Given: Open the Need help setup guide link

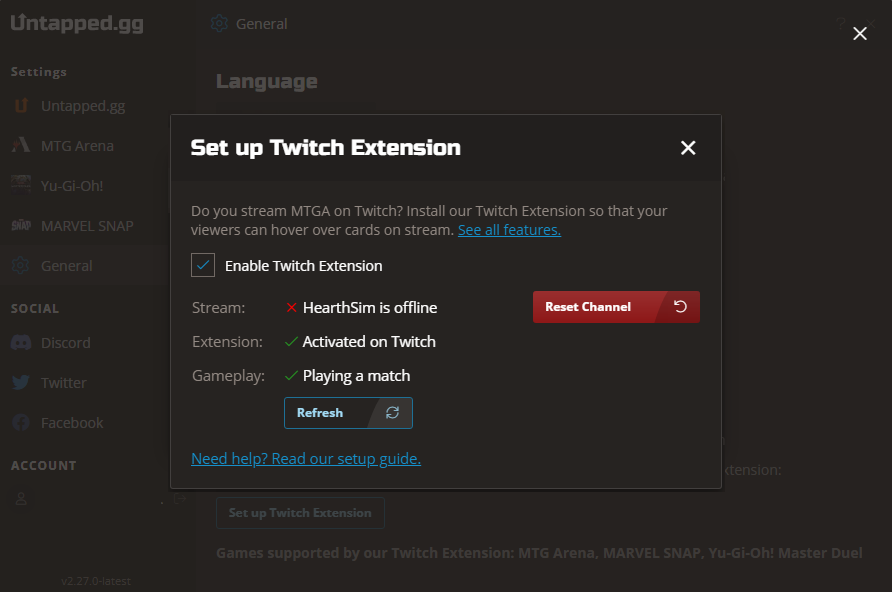Looking at the screenshot, I should (x=306, y=458).
